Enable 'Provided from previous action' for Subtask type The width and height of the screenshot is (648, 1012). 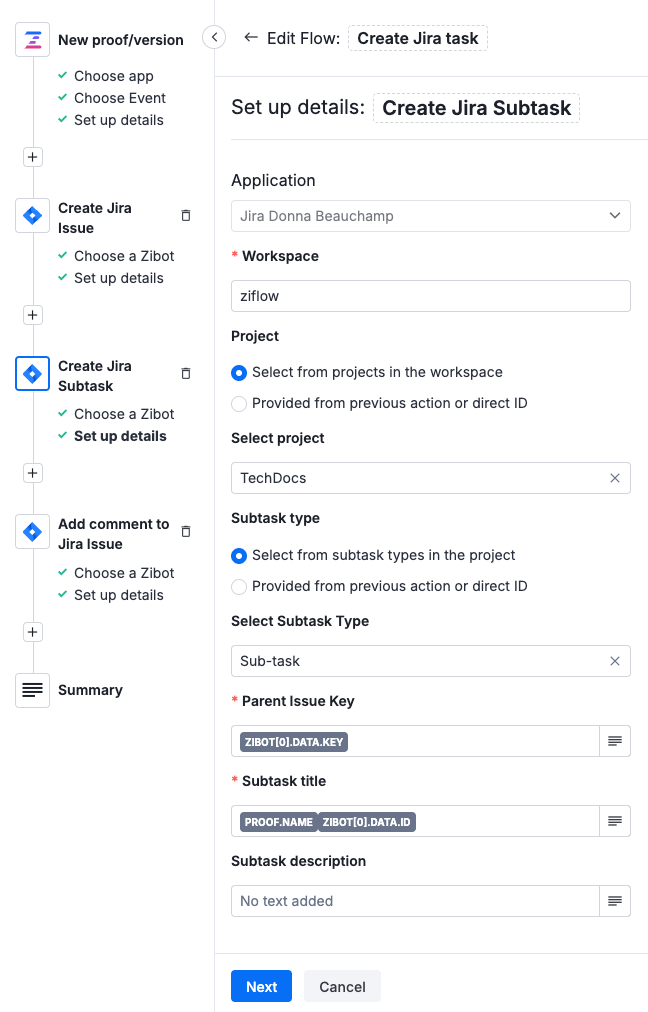239,586
